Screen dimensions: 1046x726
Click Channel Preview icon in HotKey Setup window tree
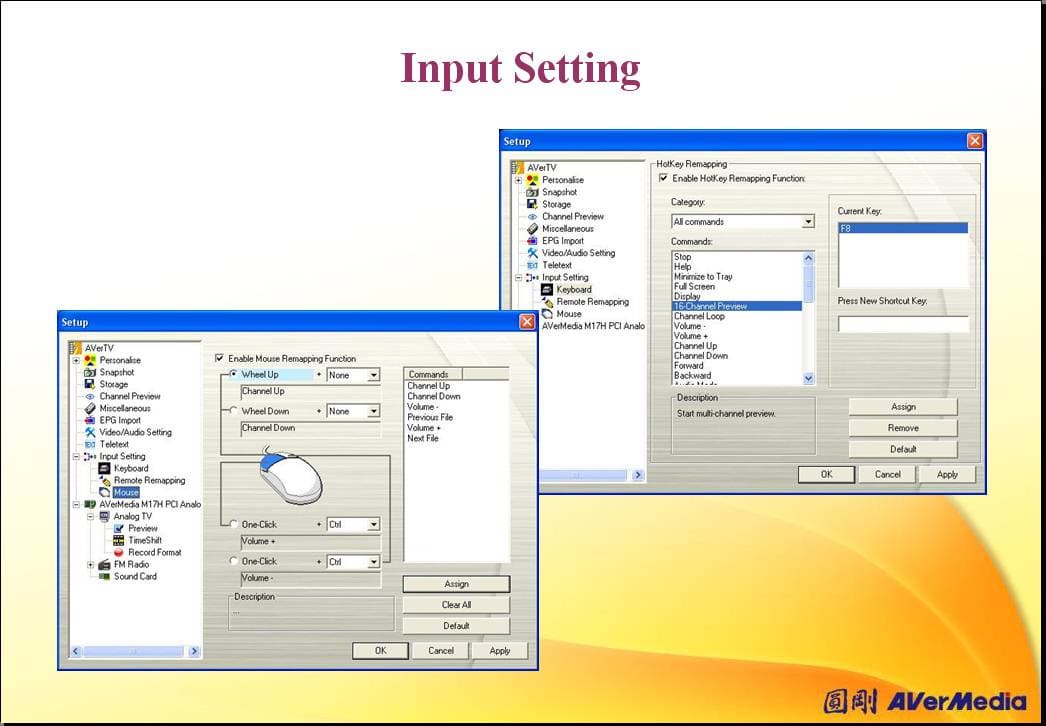pyautogui.click(x=532, y=217)
